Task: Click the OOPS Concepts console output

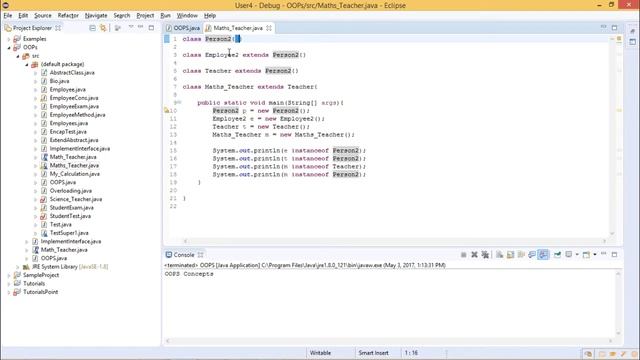Action: point(189,274)
